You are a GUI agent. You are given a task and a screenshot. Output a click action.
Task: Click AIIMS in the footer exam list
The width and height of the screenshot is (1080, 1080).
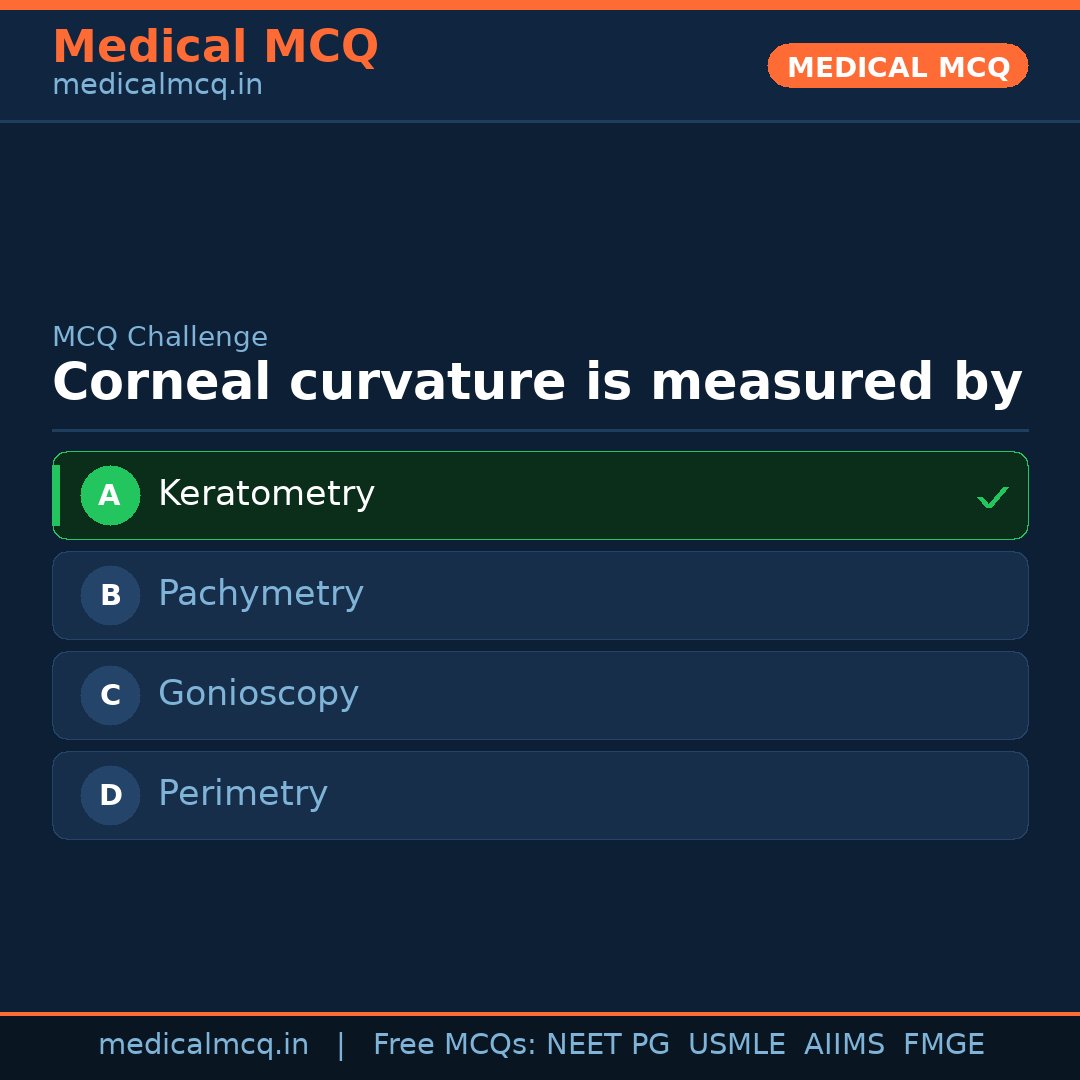pos(845,1044)
